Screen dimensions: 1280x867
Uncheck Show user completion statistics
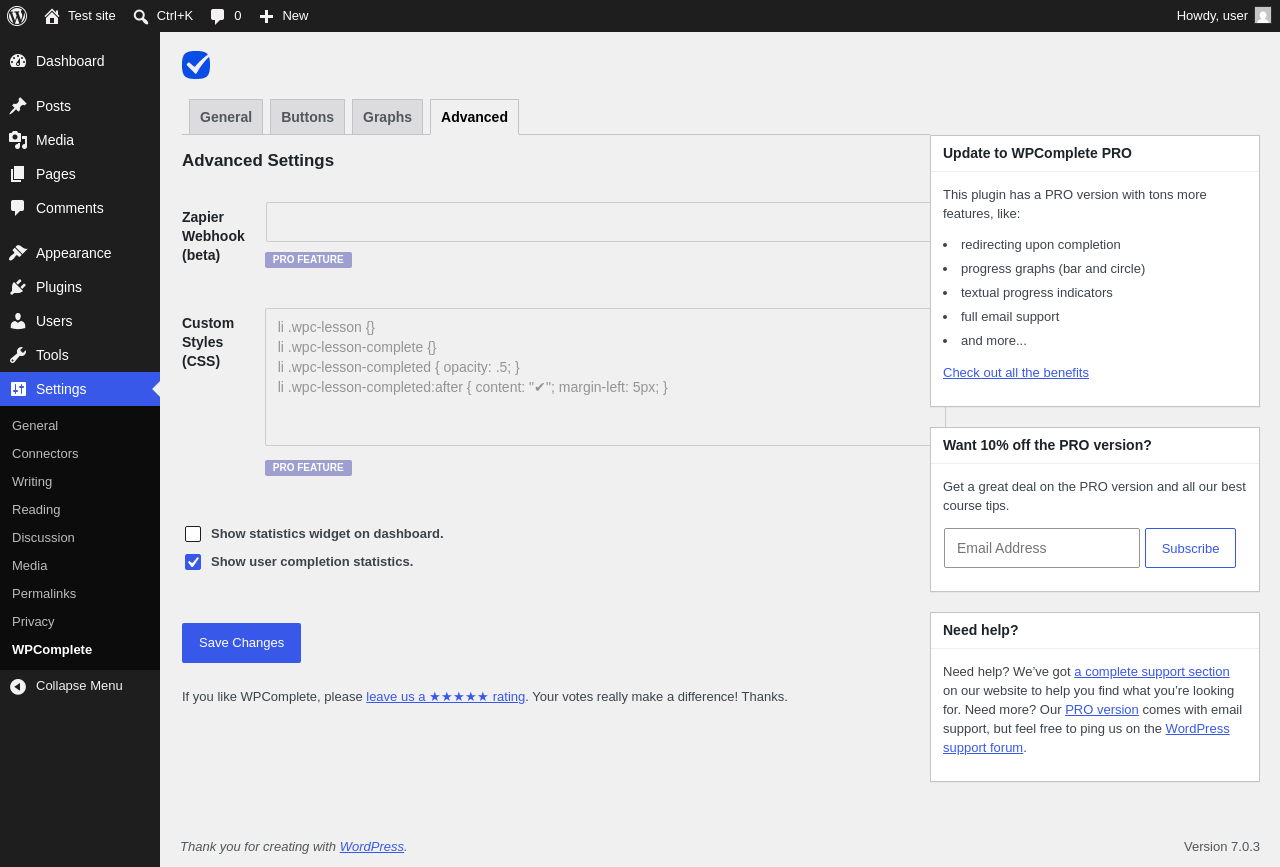[193, 562]
